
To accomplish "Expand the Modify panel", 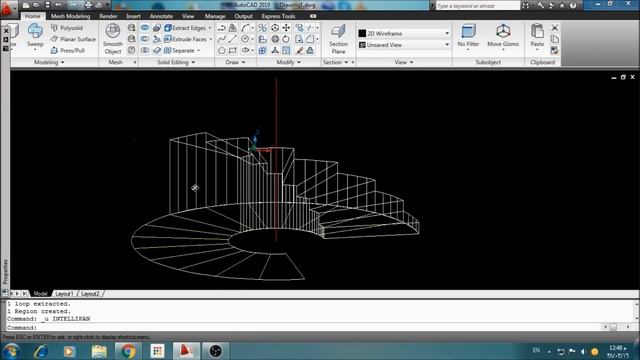I will pos(288,62).
